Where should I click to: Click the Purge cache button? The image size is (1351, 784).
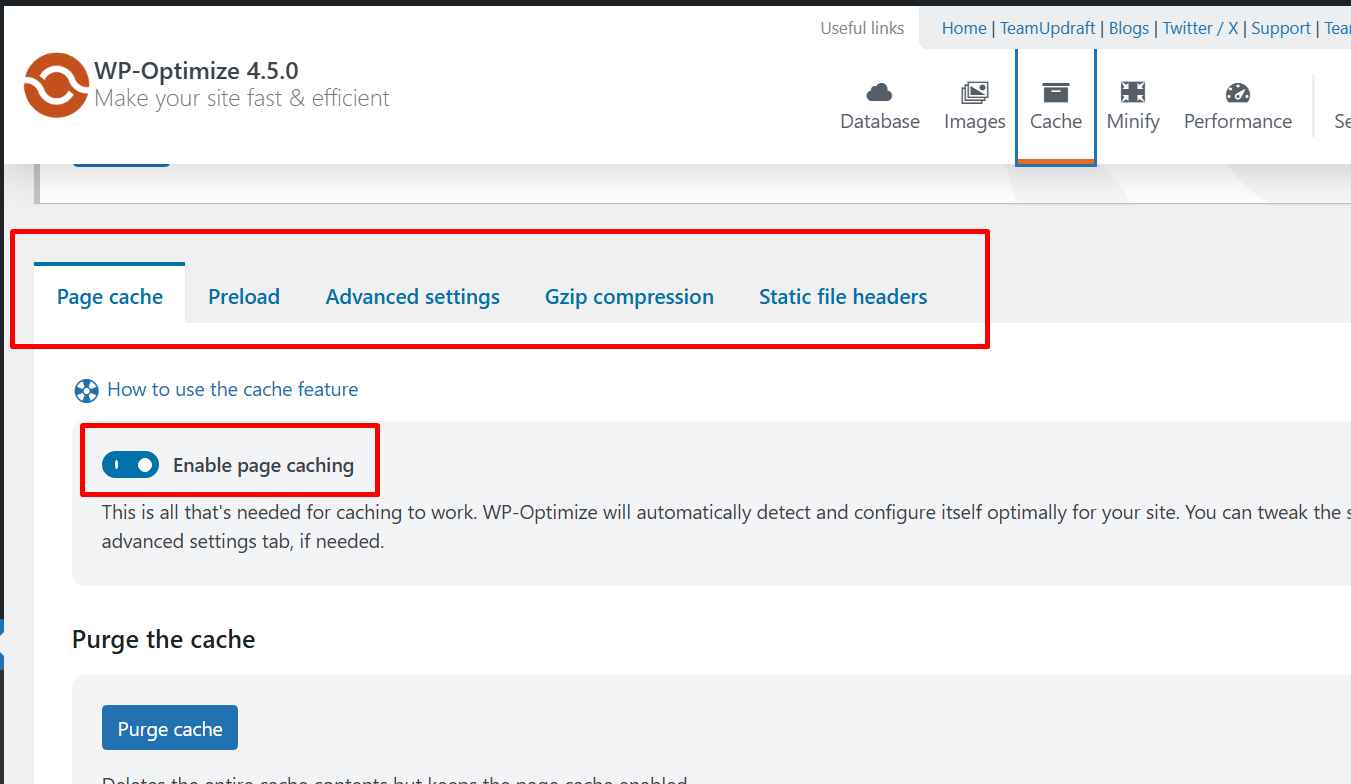click(x=170, y=728)
